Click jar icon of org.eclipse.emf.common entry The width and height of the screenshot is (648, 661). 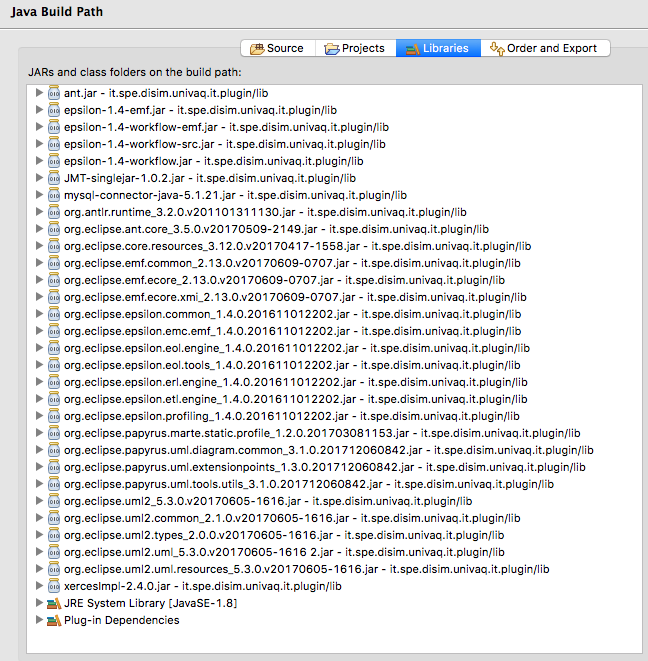[x=54, y=263]
